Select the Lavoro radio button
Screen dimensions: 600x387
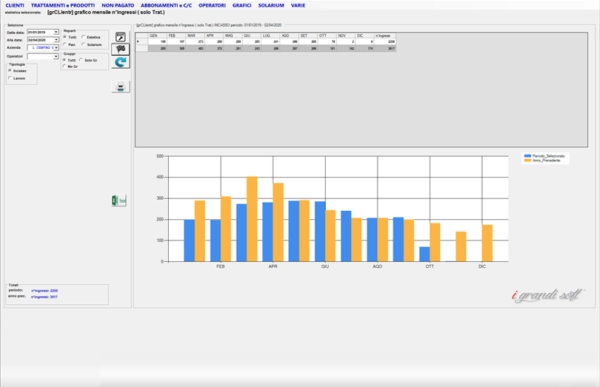coord(10,78)
